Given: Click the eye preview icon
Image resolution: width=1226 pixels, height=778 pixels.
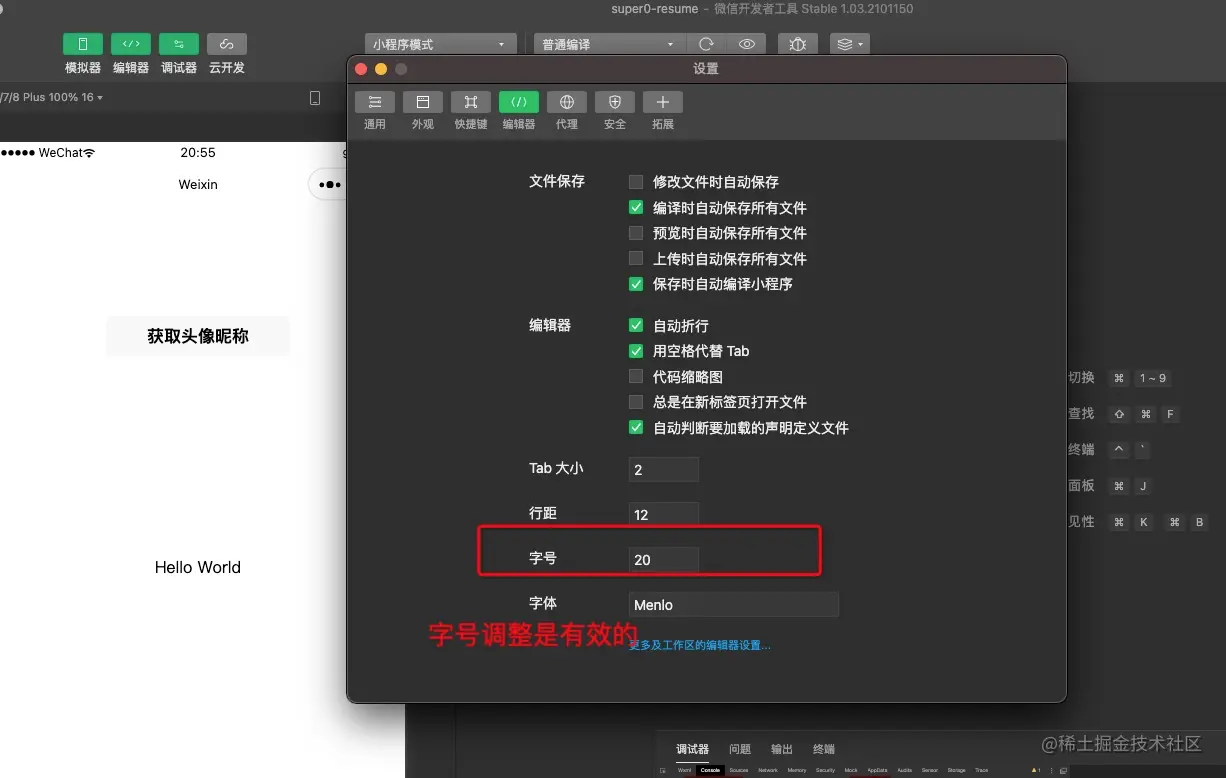Looking at the screenshot, I should 746,44.
